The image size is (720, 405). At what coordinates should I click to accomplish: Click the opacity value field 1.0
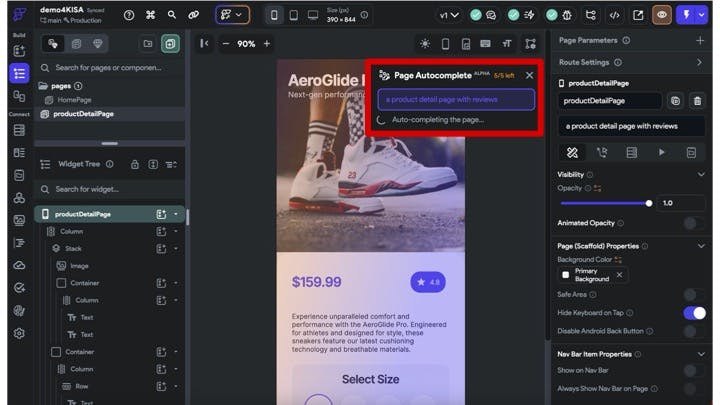point(681,203)
